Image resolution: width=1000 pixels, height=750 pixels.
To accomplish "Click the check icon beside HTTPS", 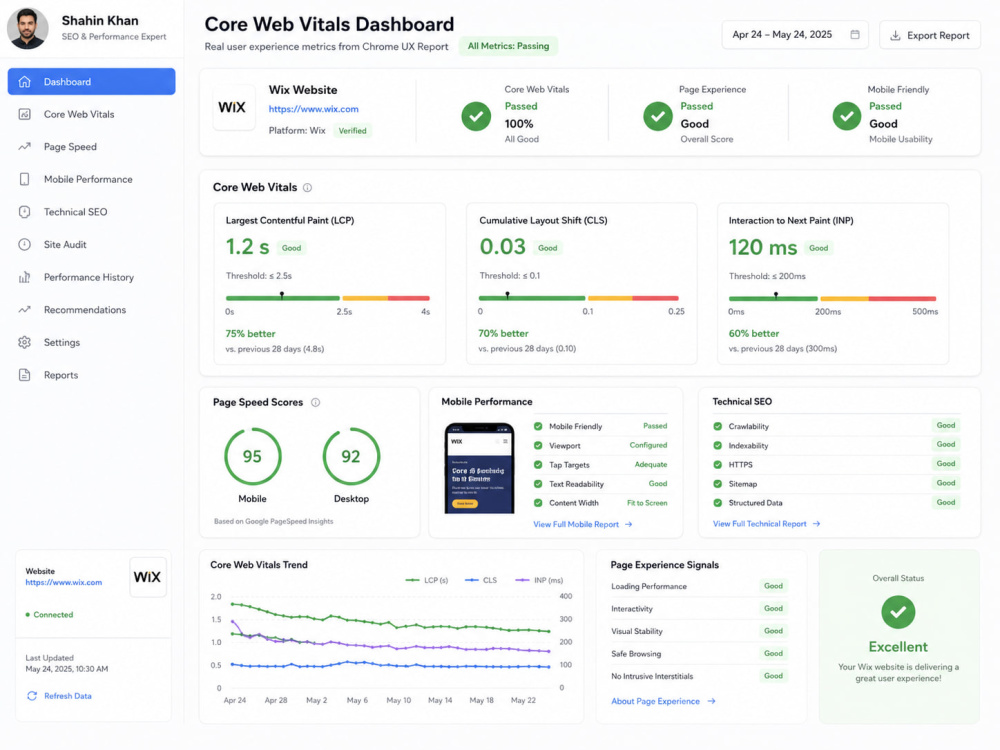I will tap(717, 464).
